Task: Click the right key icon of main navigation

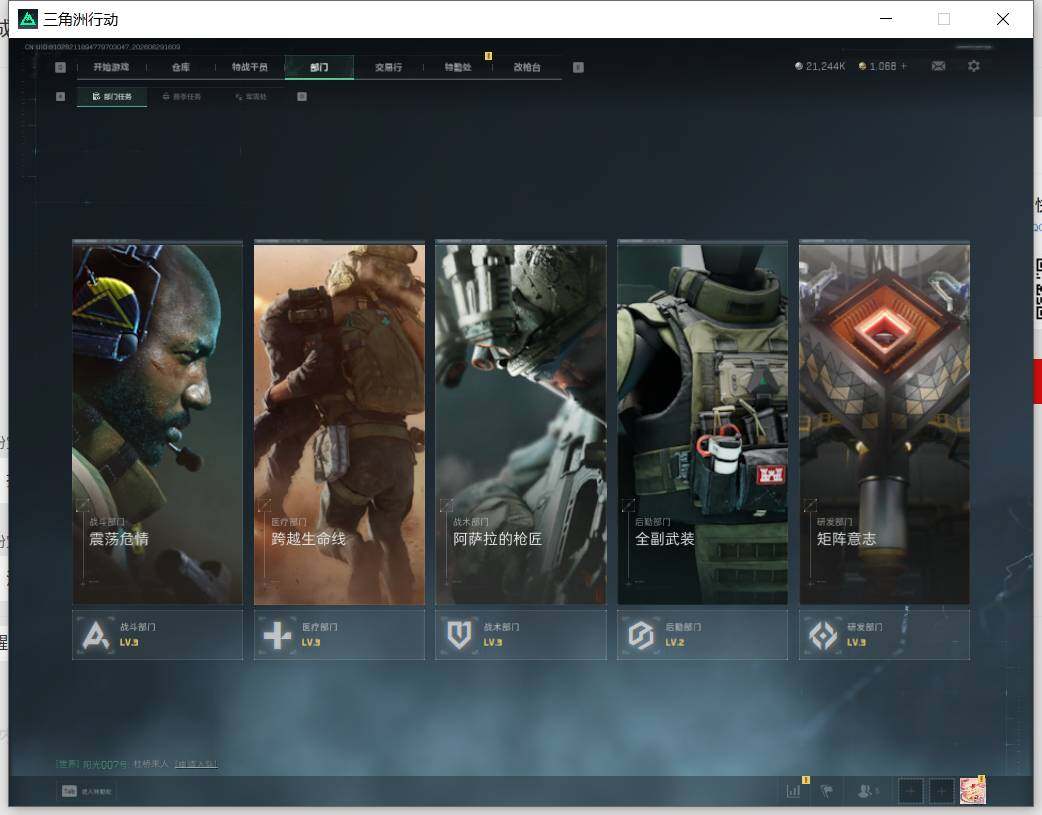Action: 578,67
